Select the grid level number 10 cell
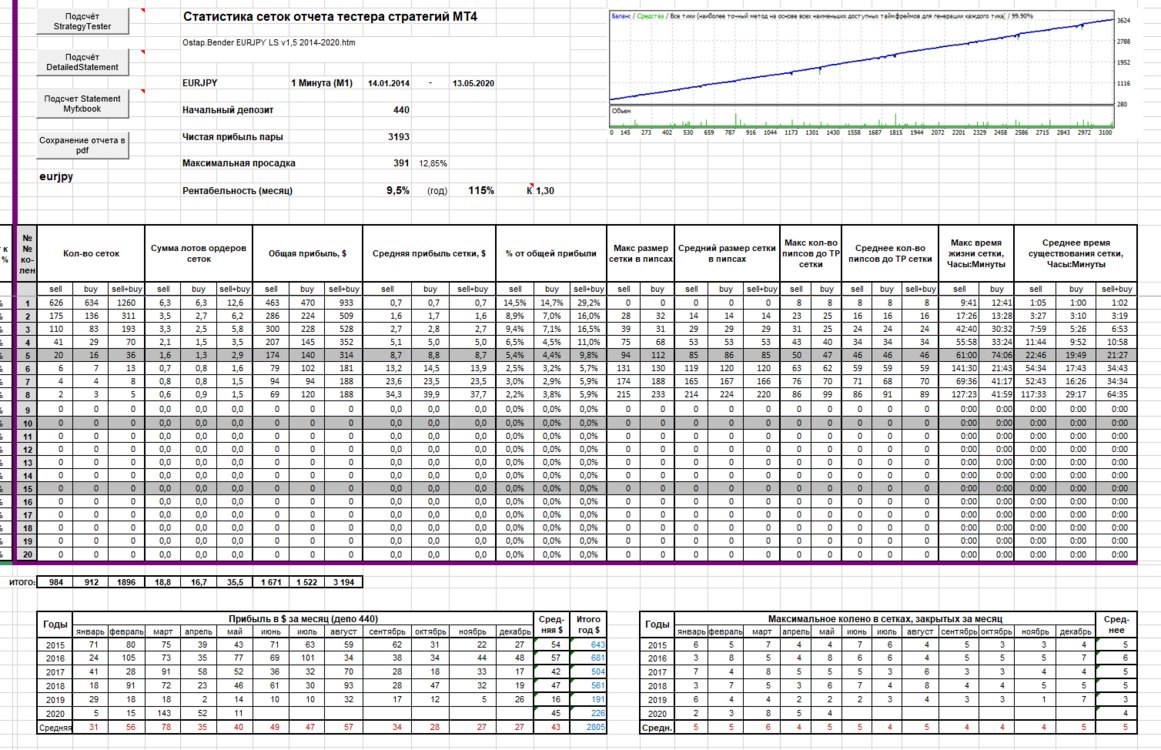This screenshot has height=750, width=1161. [27, 423]
